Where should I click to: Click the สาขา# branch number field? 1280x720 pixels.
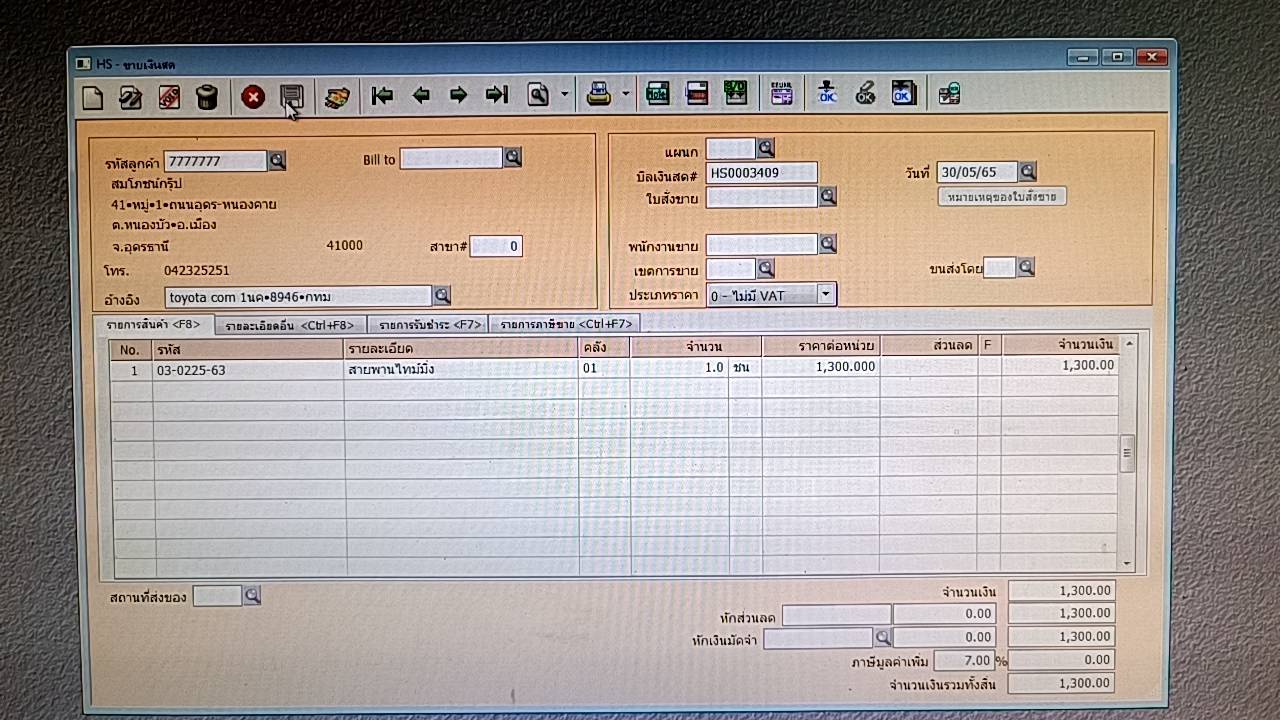coord(496,246)
